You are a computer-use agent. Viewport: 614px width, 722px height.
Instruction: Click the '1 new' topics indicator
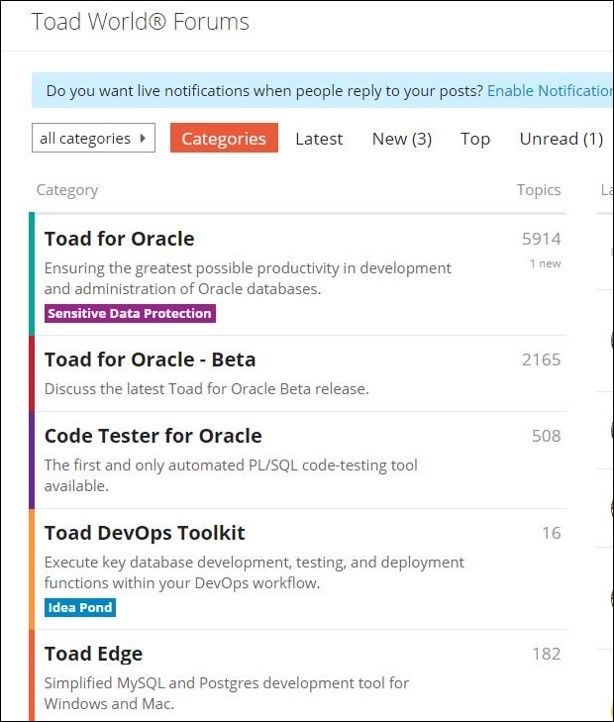pos(545,263)
